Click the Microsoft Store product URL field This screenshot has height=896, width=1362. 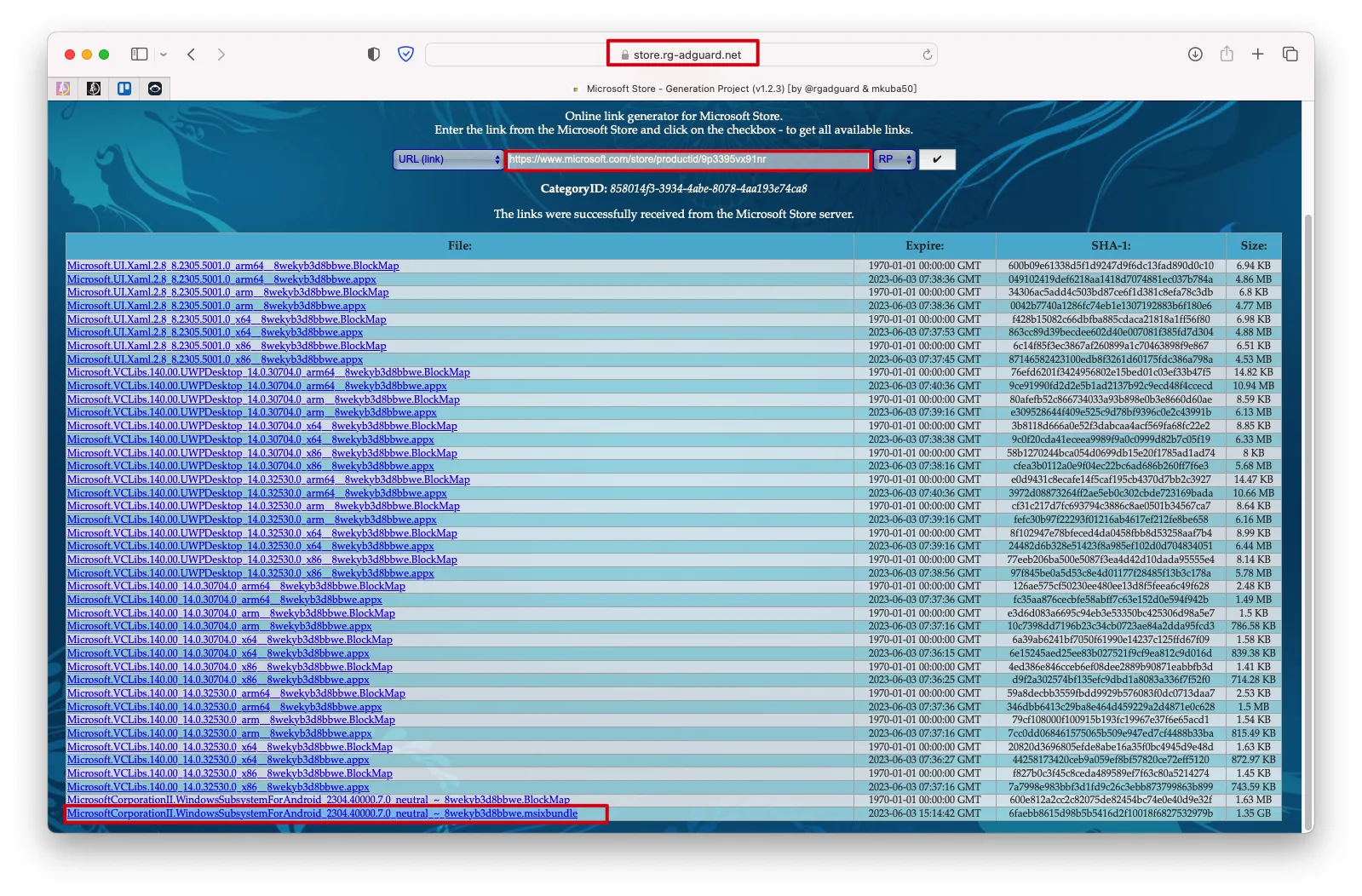(688, 159)
